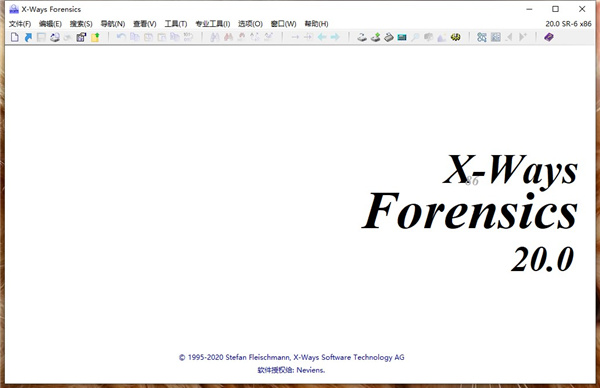Click the disk icon with green plus
Image resolution: width=600 pixels, height=388 pixels.
(x=375, y=37)
